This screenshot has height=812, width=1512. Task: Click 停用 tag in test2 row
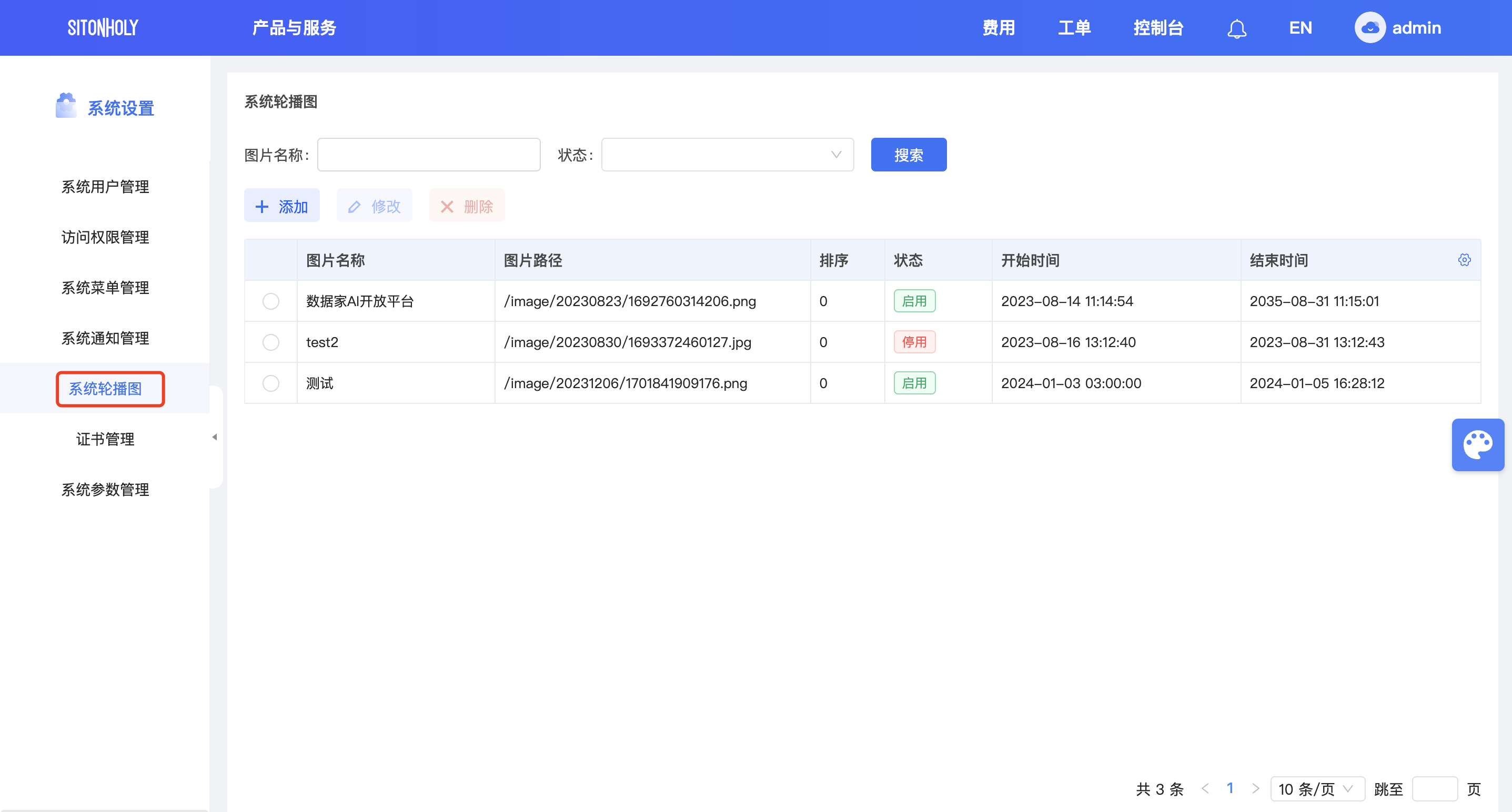click(914, 342)
